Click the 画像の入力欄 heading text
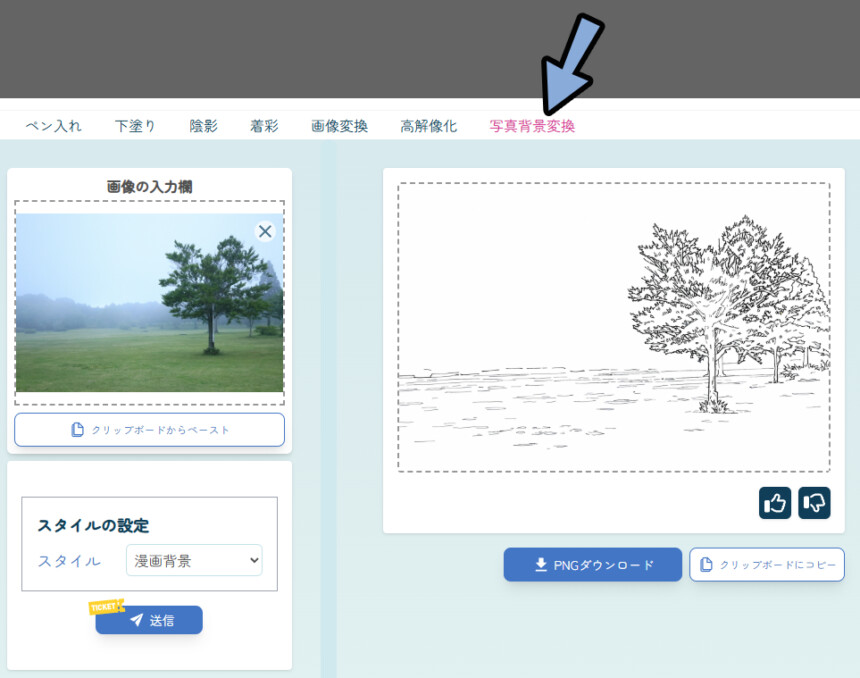 (149, 187)
